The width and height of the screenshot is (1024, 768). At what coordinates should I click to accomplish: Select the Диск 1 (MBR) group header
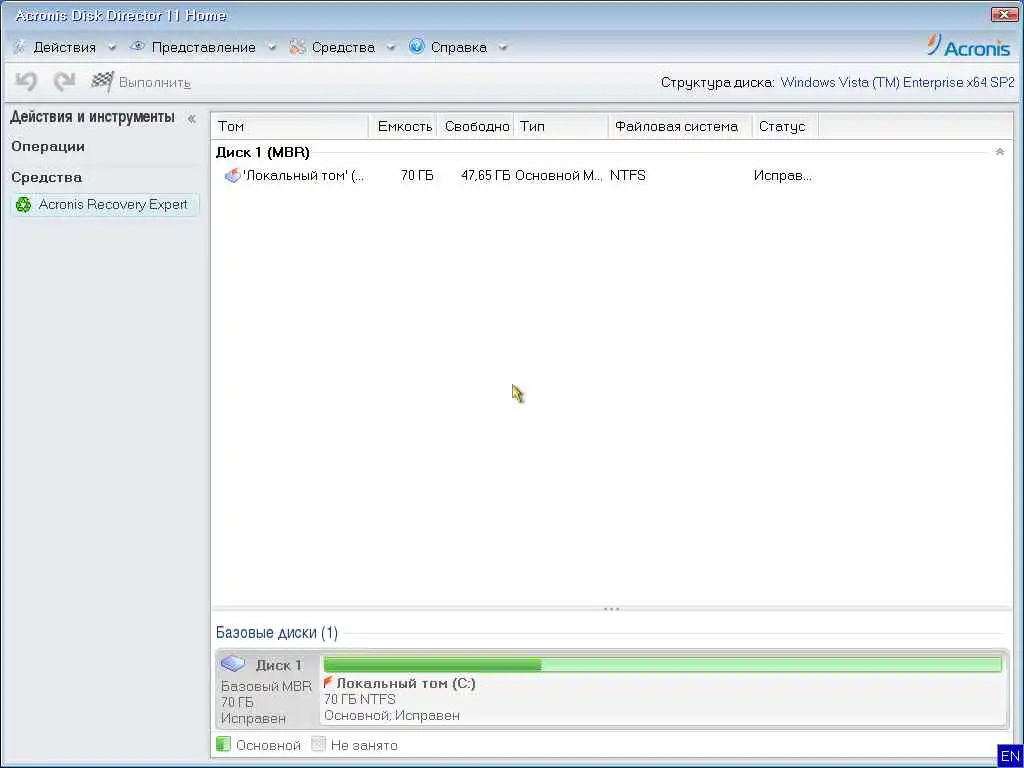tap(263, 152)
